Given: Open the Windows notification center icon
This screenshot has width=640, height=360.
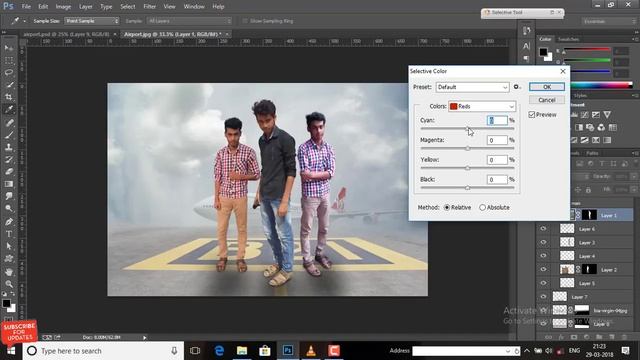Looking at the screenshot, I should pos(625,351).
